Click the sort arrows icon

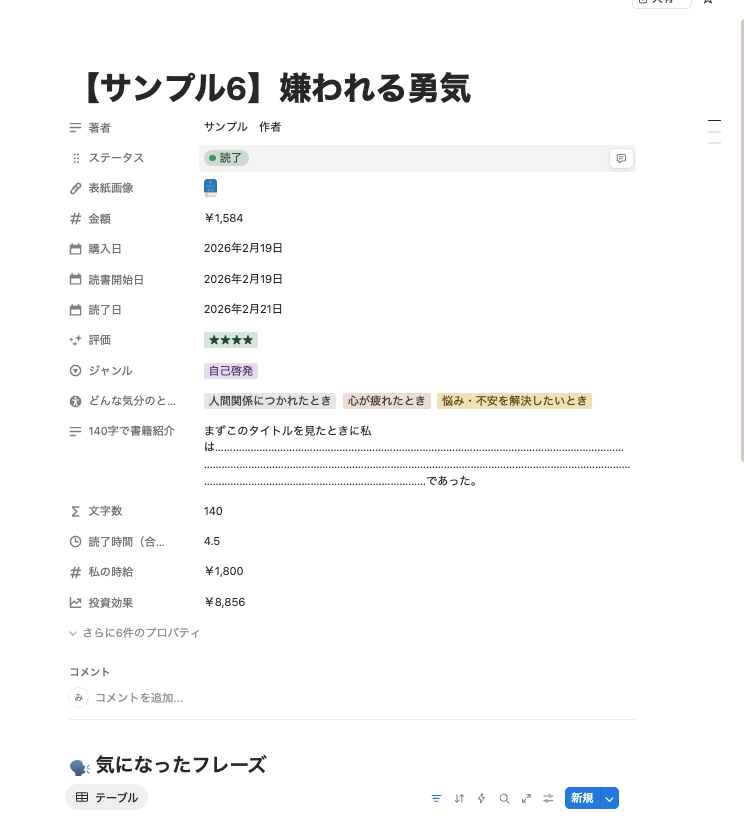coord(459,798)
